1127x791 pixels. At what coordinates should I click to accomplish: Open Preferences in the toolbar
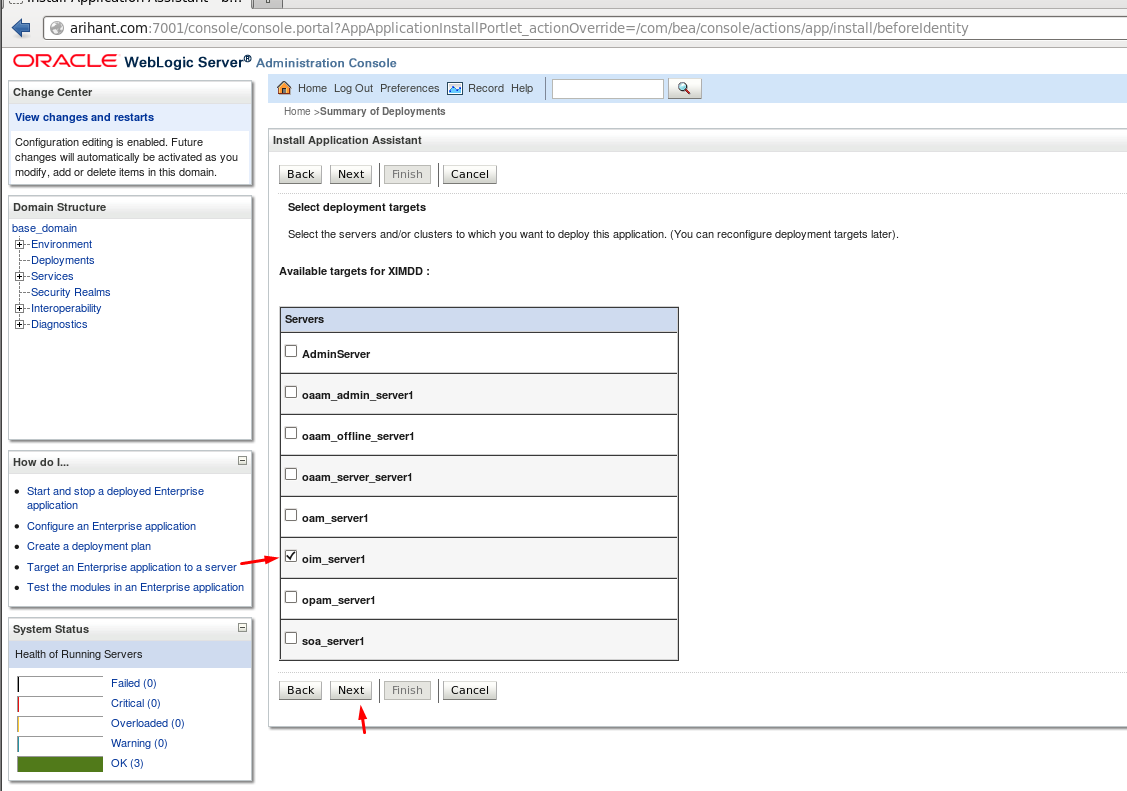pyautogui.click(x=409, y=88)
